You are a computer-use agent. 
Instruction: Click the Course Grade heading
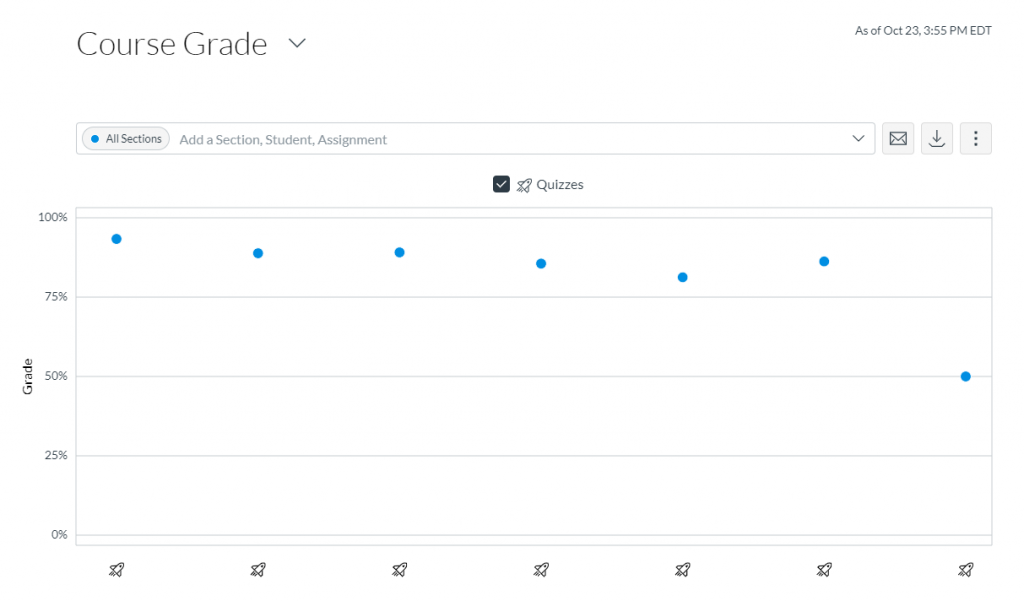tap(172, 44)
